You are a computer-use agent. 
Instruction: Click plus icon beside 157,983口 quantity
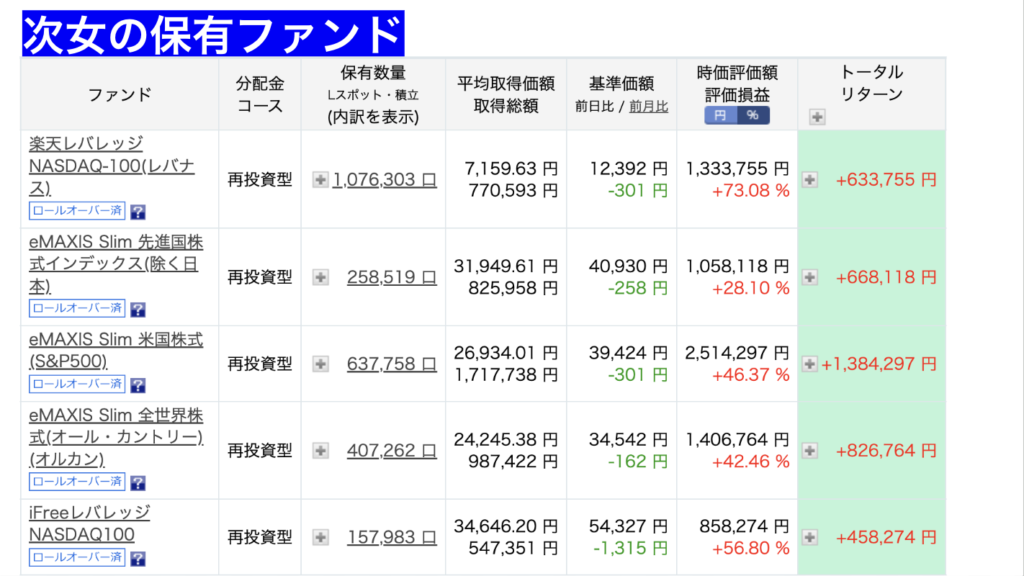click(x=320, y=537)
